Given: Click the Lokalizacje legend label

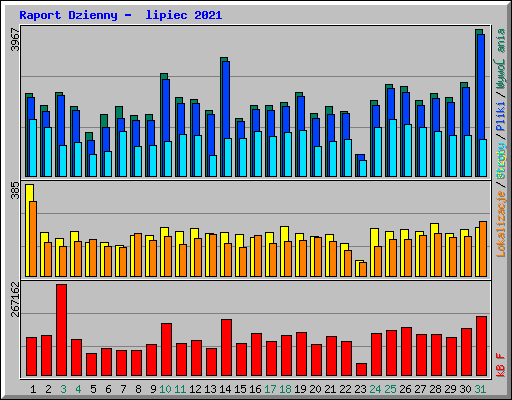Looking at the screenshot, I should click(500, 224).
